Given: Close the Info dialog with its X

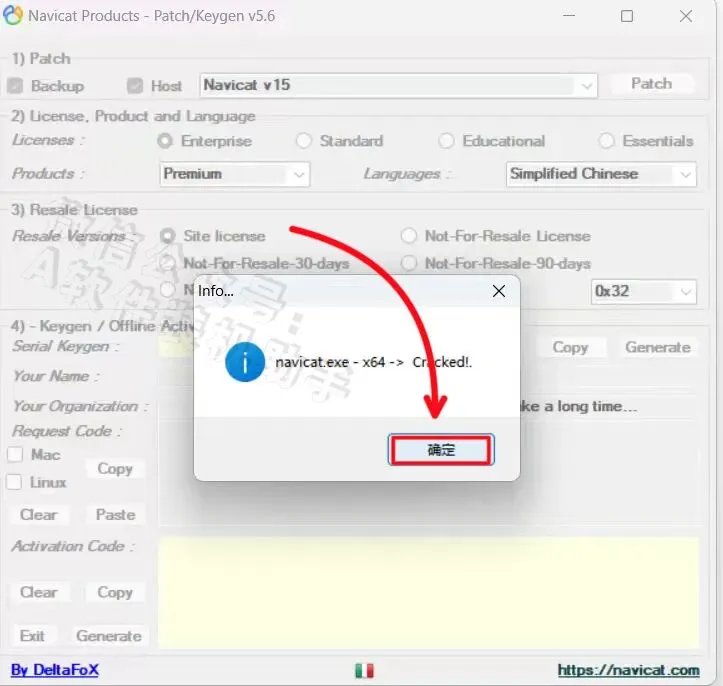Looking at the screenshot, I should click(498, 291).
